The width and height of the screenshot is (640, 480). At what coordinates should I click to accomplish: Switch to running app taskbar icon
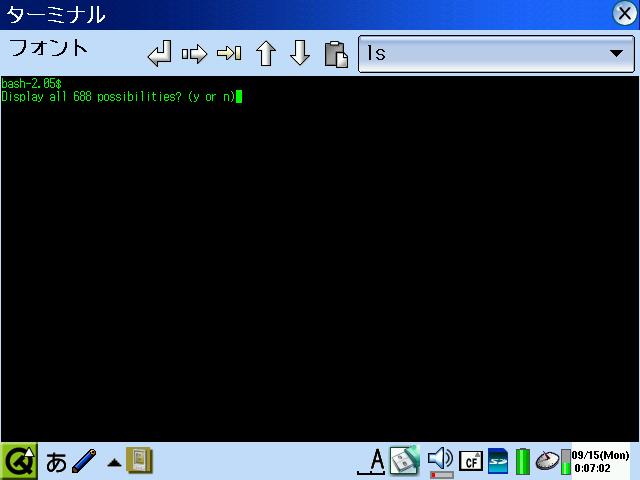pyautogui.click(x=139, y=460)
